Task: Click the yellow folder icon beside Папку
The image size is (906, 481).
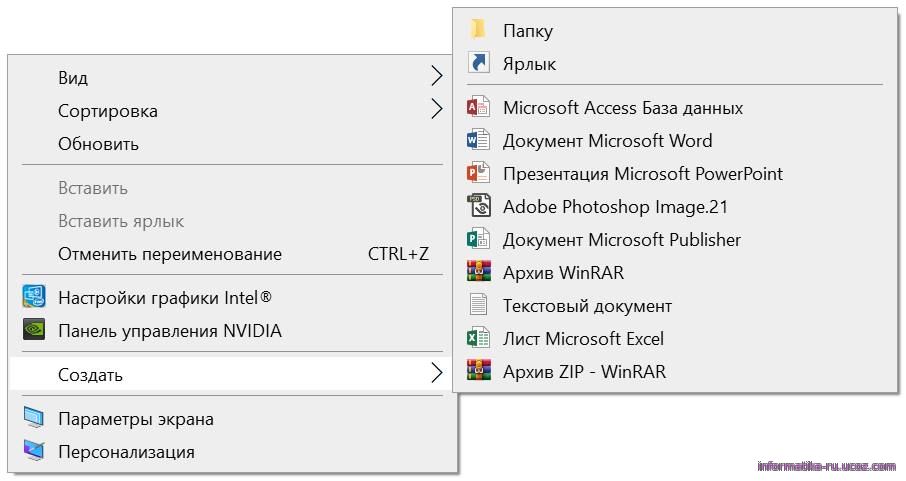Action: point(478,29)
